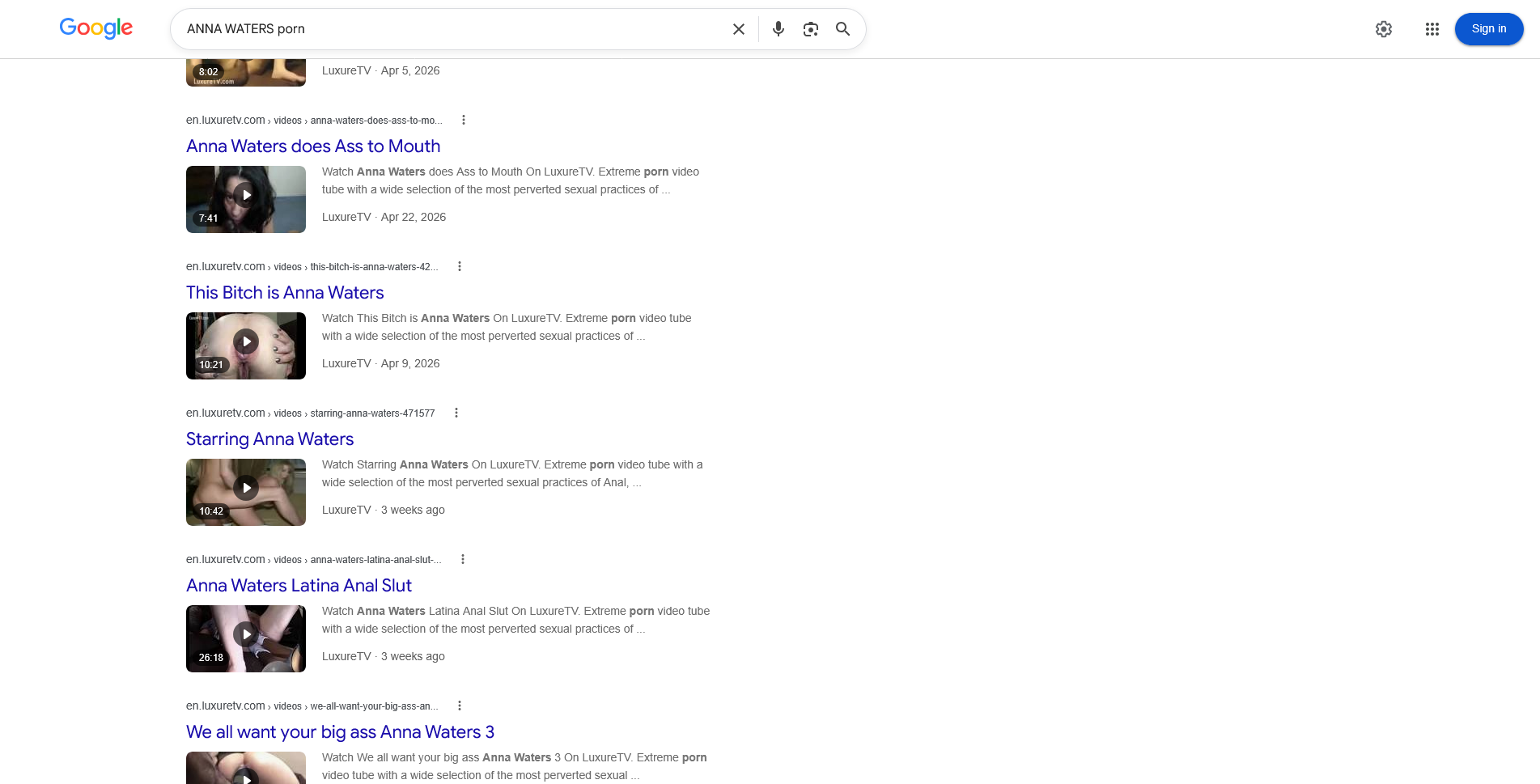Open more options for the 7:41 video result

click(464, 120)
